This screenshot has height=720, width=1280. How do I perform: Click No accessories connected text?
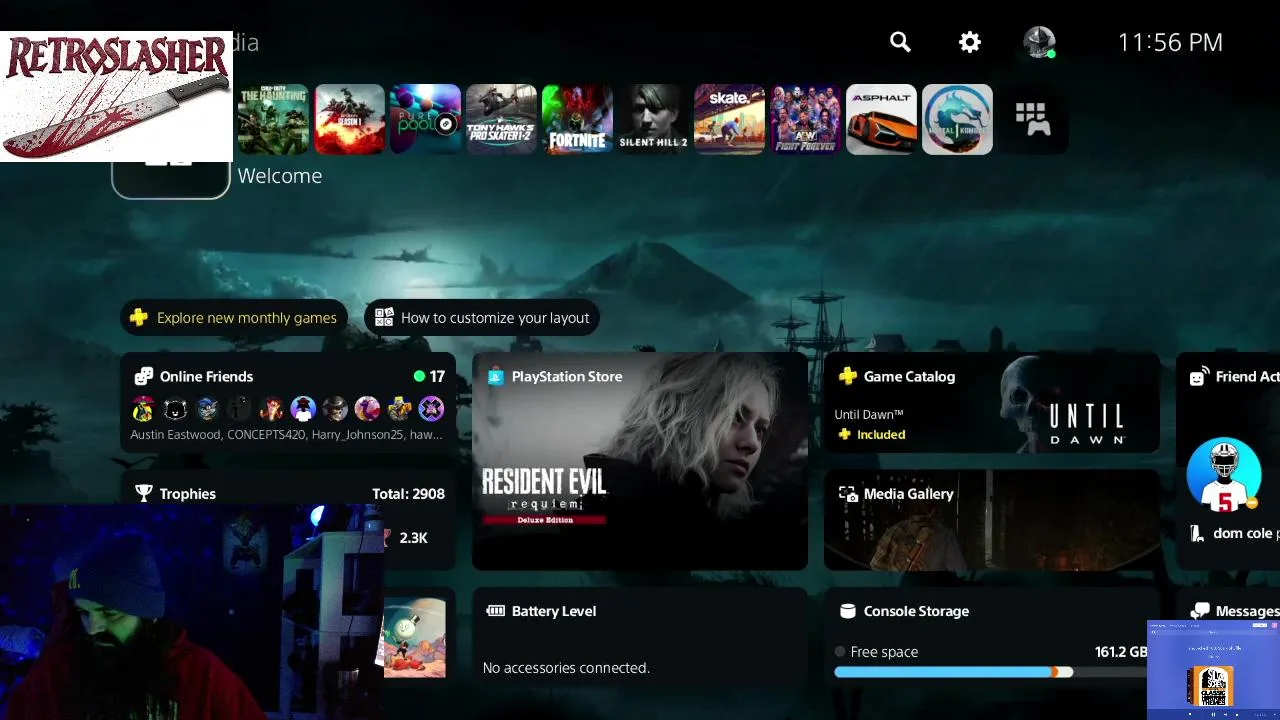click(566, 668)
